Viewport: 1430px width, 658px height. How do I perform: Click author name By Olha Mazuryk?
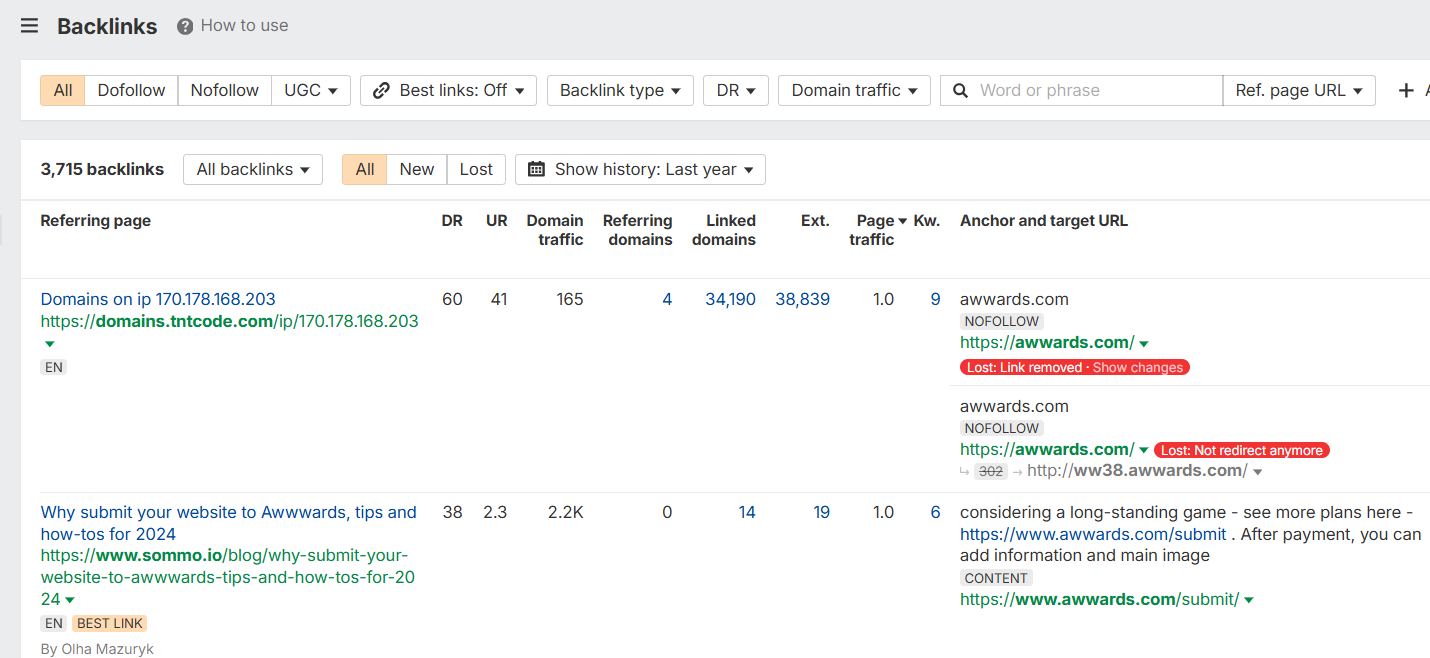point(97,649)
